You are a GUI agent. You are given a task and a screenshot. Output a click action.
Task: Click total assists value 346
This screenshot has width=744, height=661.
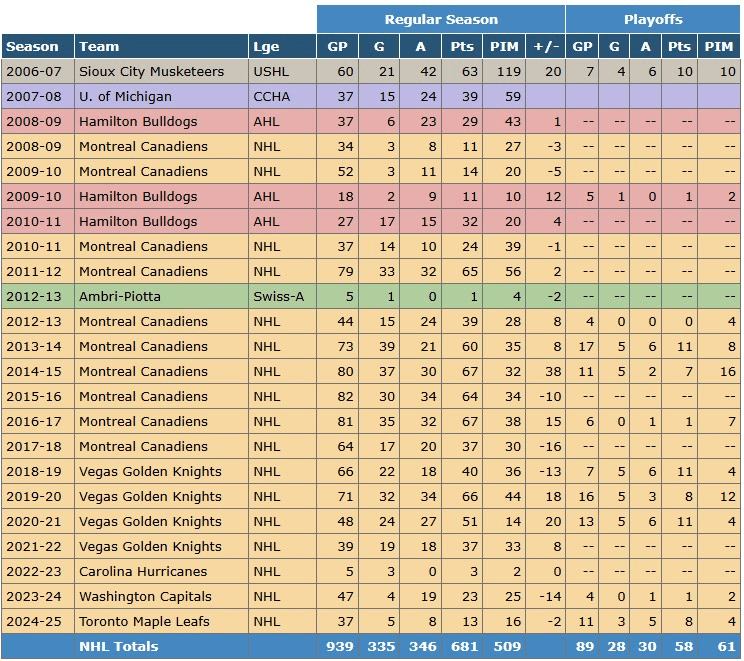click(x=423, y=646)
